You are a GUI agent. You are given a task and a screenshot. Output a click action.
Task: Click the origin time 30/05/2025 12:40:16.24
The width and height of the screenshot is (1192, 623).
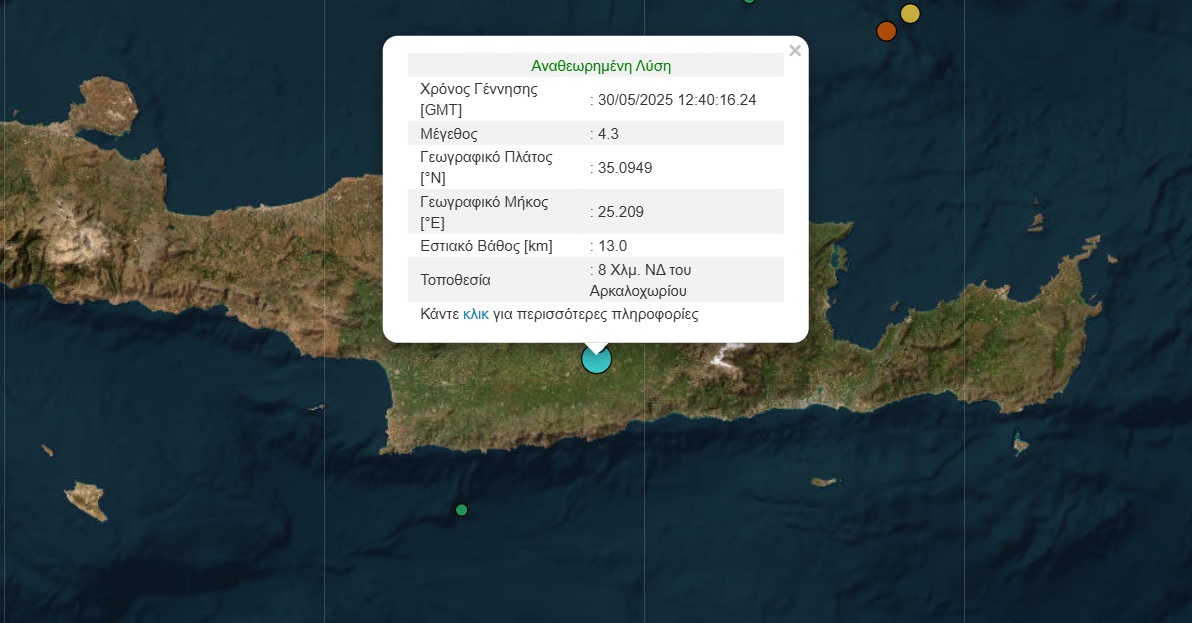(x=676, y=100)
